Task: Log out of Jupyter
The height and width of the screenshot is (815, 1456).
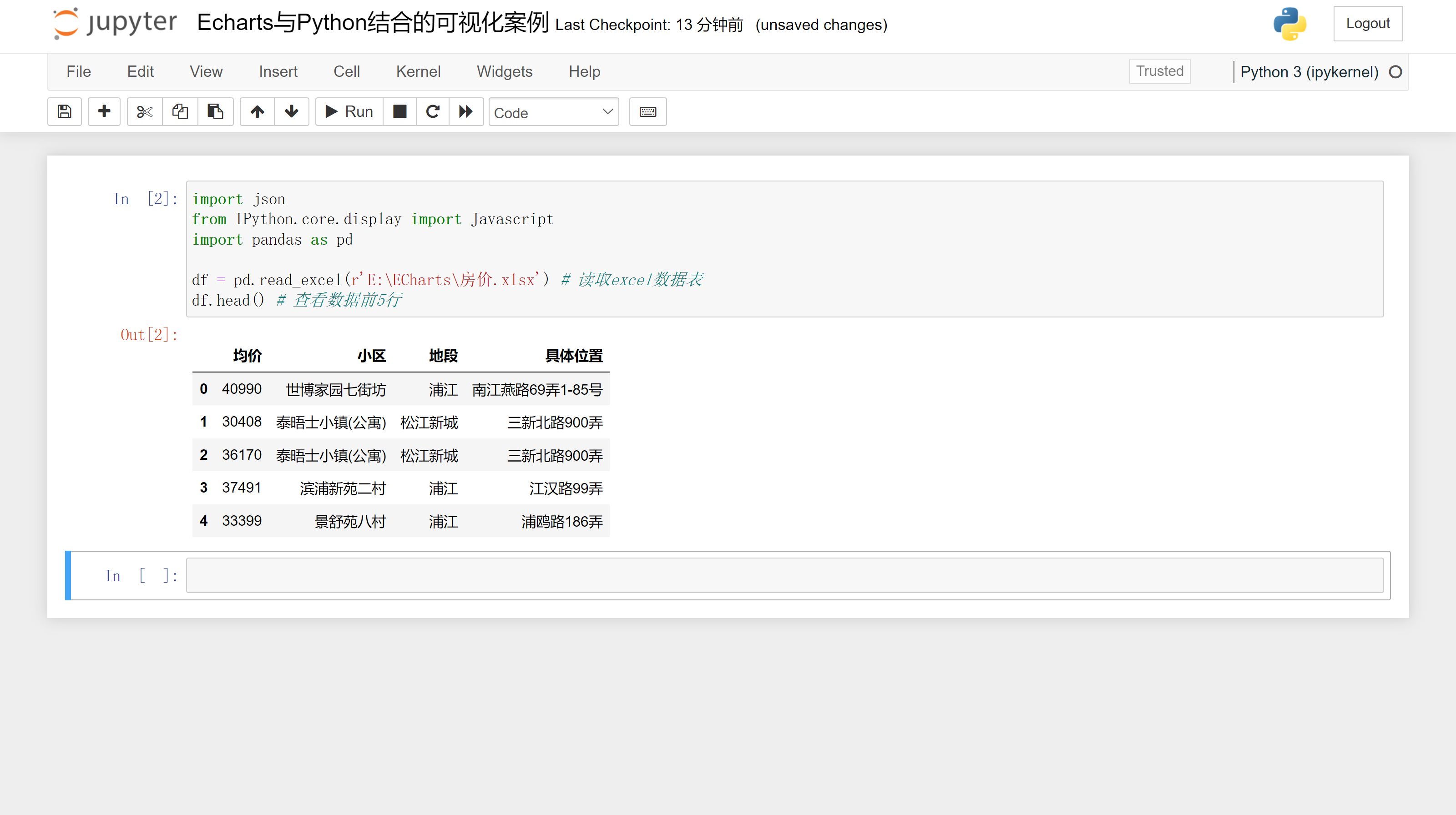Action: (x=1368, y=23)
